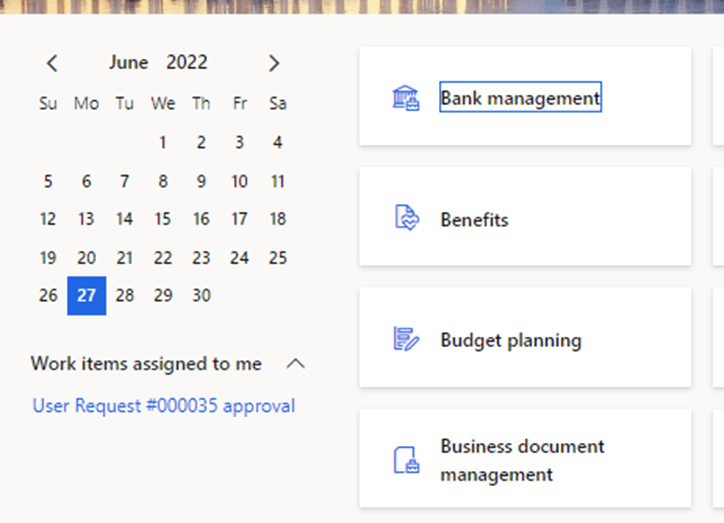724x523 pixels.
Task: Open the Bank management workspace
Action: tap(520, 98)
